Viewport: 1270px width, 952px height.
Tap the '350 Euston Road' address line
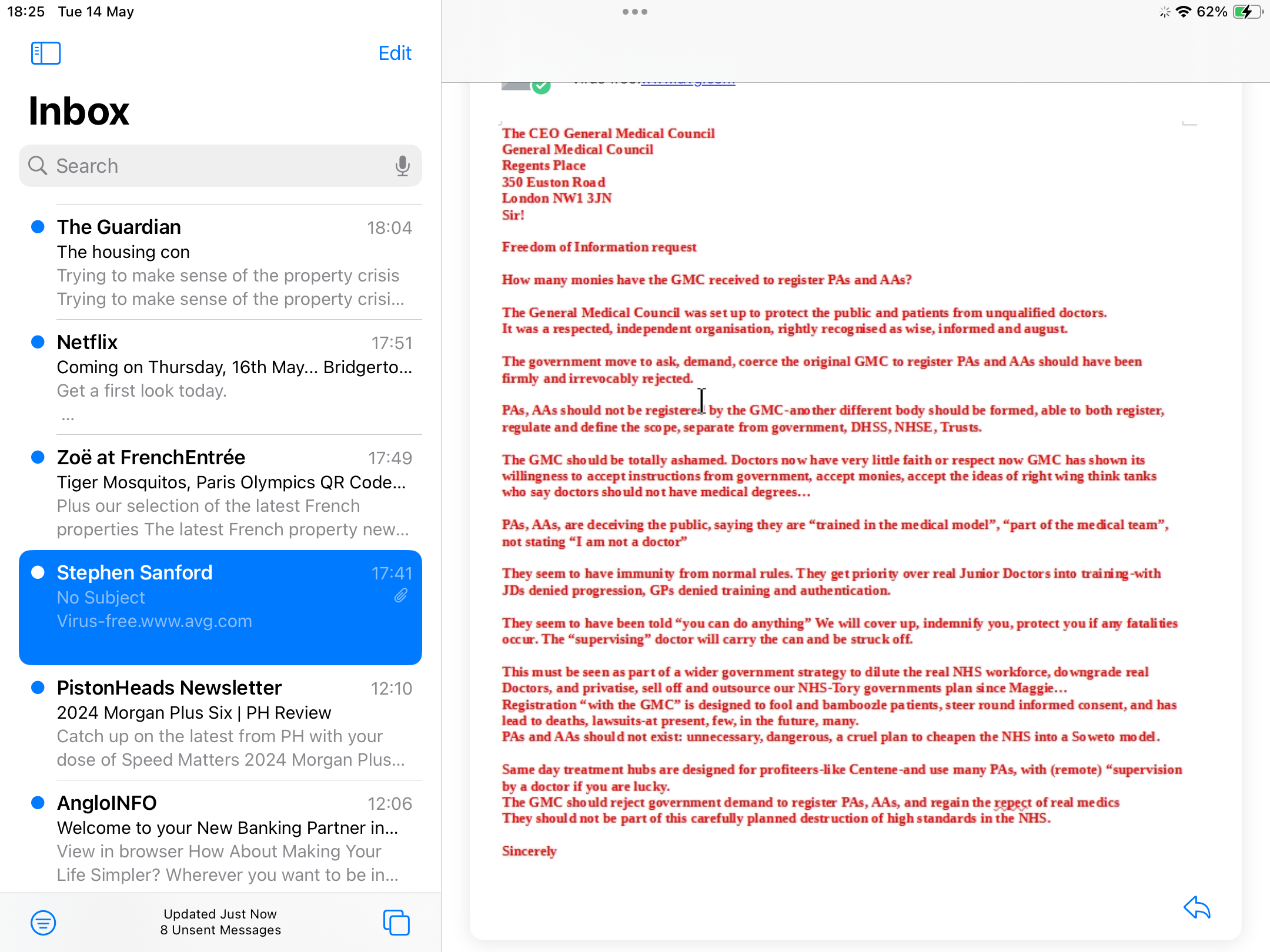tap(553, 182)
